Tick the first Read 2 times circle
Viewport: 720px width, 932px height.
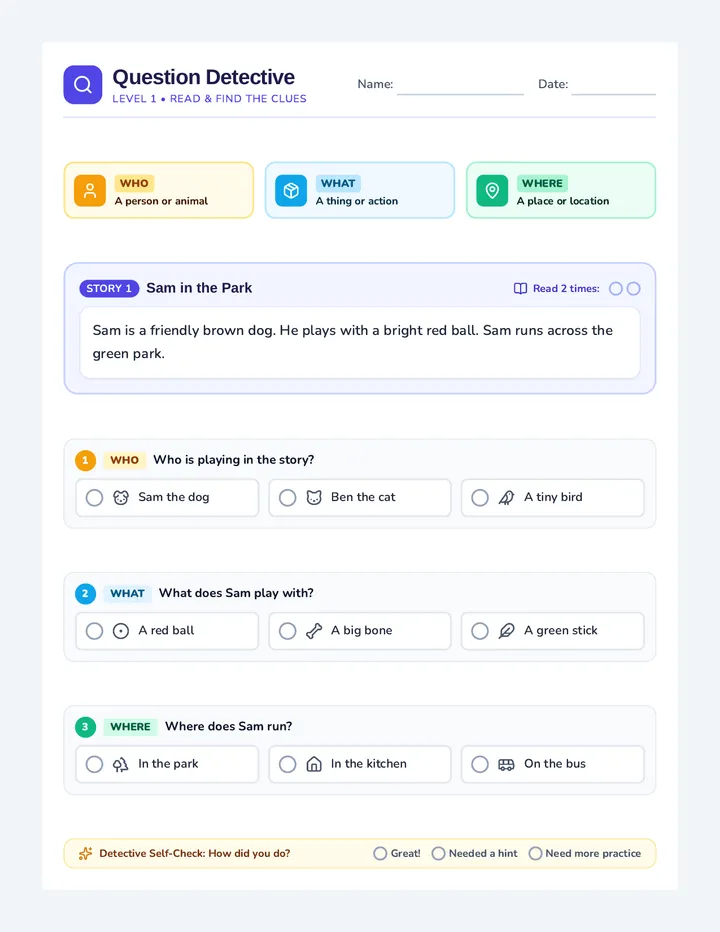(616, 288)
